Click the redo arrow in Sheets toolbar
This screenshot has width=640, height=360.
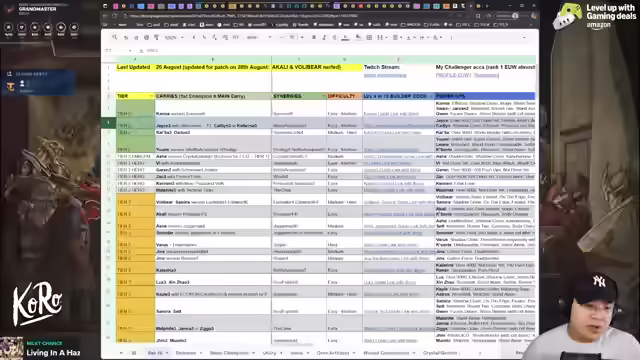pyautogui.click(x=136, y=38)
